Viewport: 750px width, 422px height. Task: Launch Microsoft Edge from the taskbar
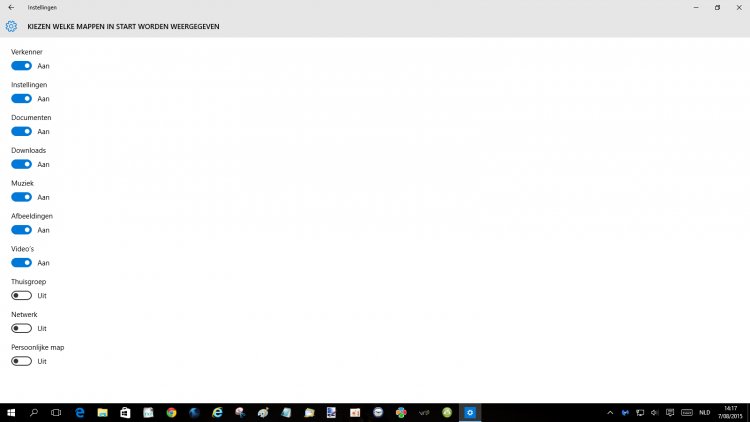[79, 412]
